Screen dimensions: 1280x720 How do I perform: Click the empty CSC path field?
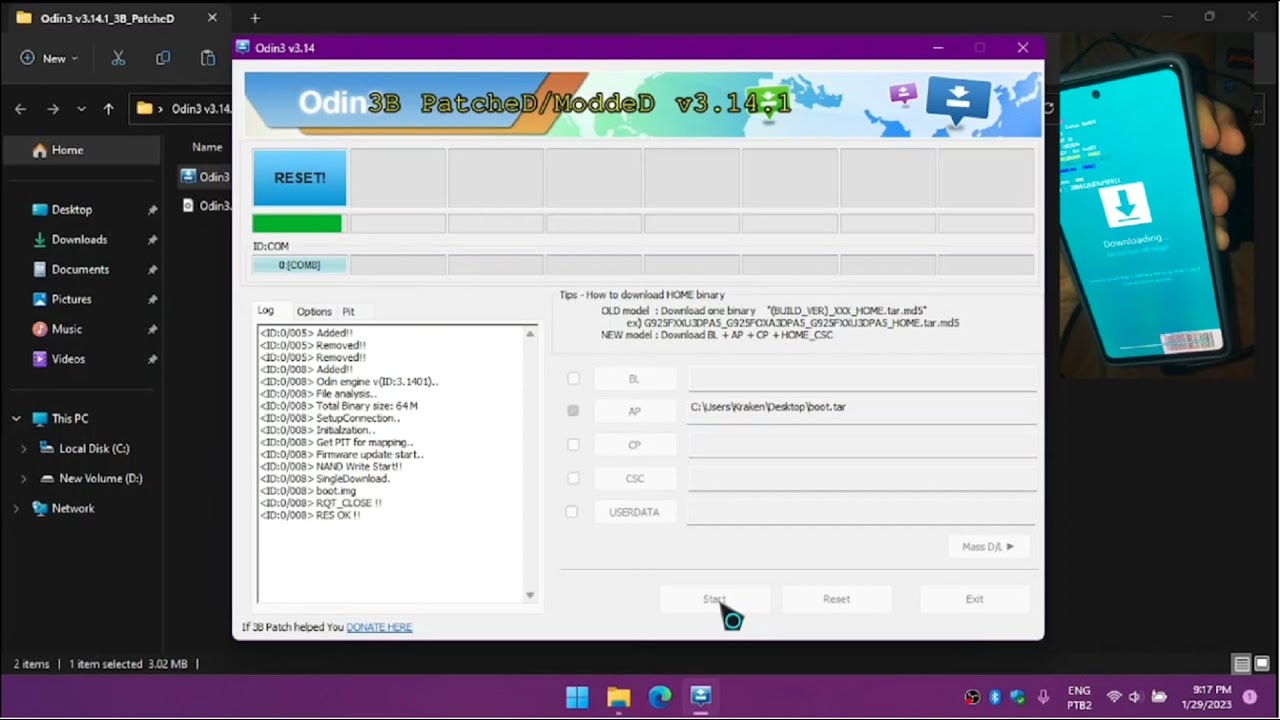[862, 479]
